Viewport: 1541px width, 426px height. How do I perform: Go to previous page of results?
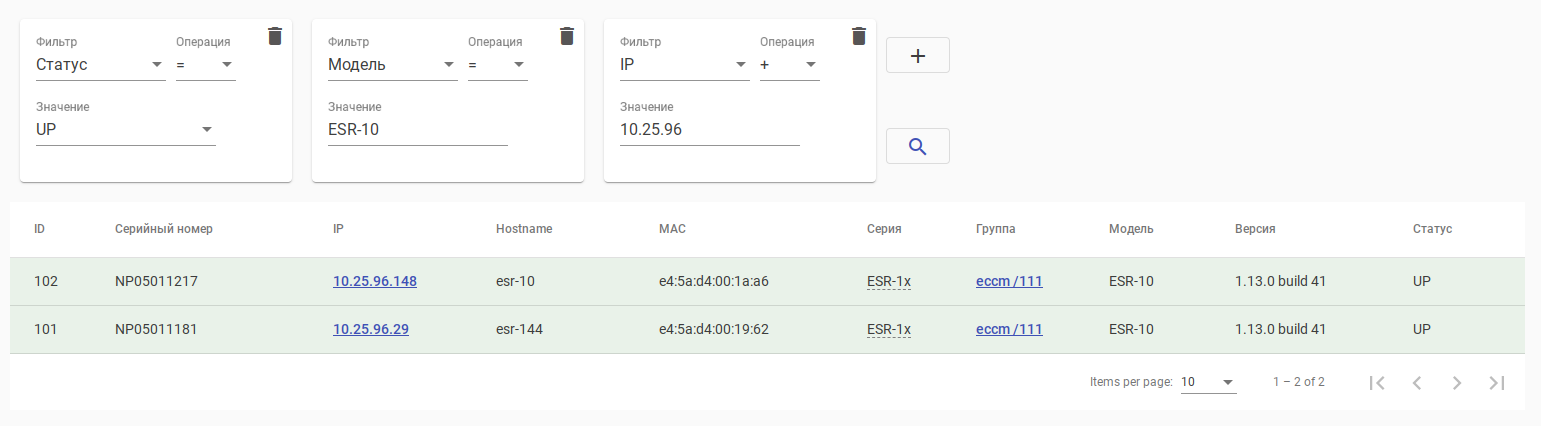pyautogui.click(x=1417, y=382)
